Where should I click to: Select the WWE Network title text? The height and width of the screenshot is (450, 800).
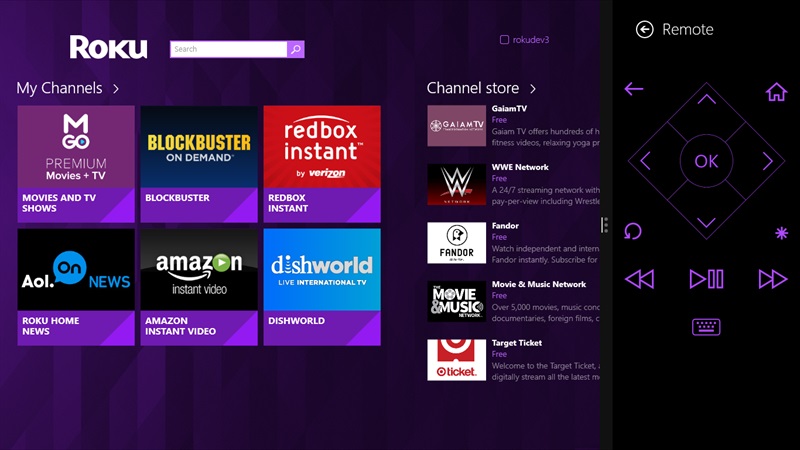point(520,167)
